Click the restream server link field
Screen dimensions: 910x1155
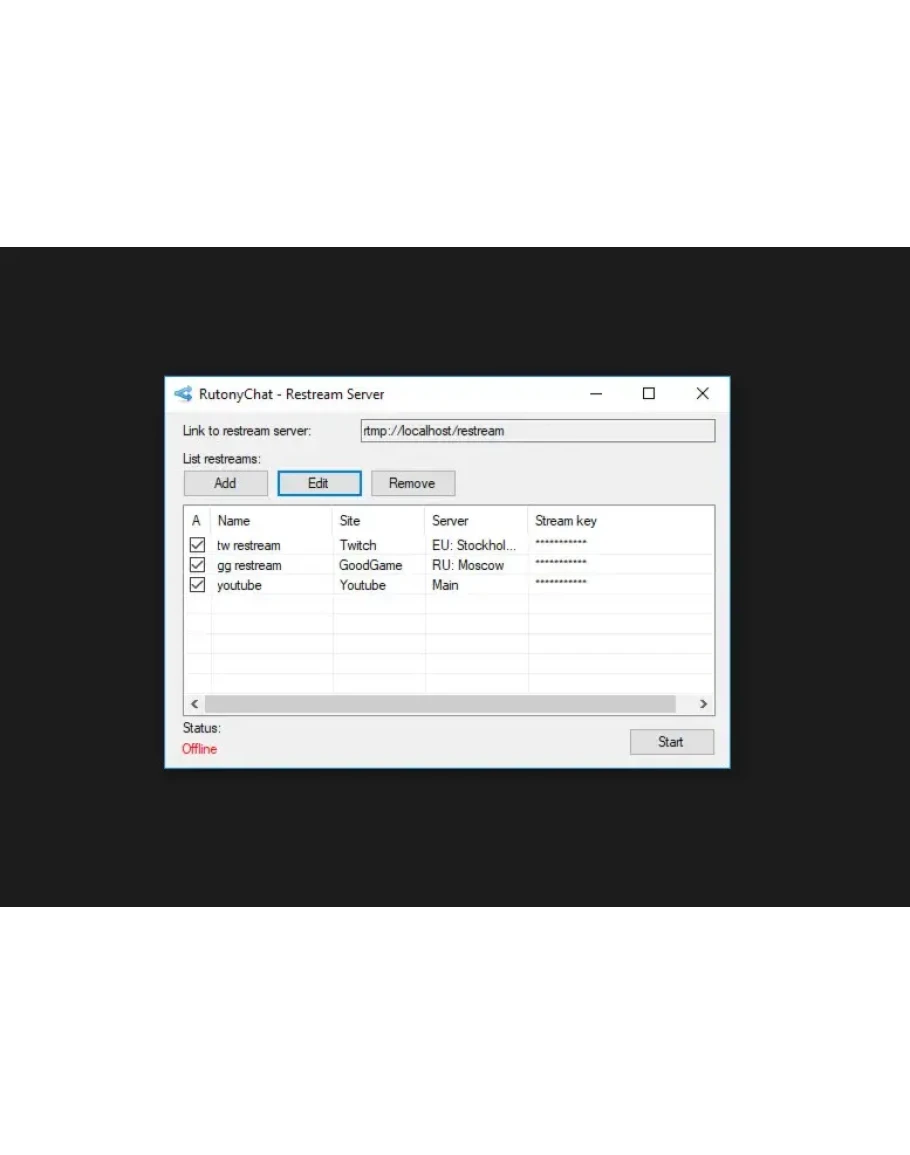pyautogui.click(x=537, y=431)
